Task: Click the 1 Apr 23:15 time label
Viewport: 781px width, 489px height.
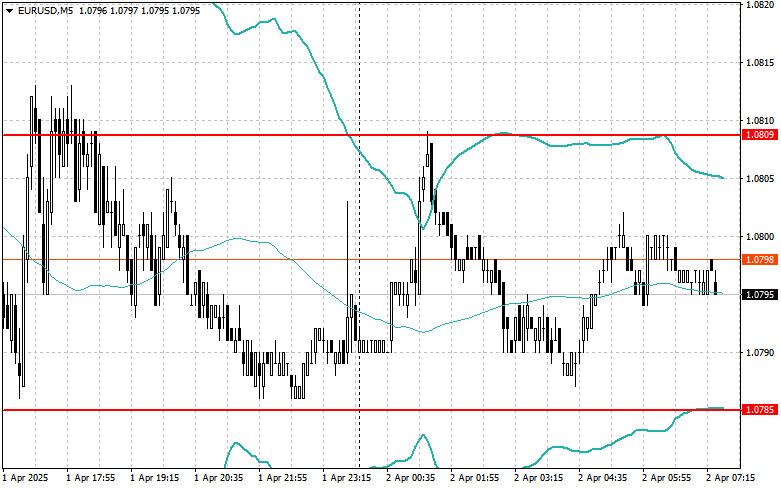Action: coord(347,478)
